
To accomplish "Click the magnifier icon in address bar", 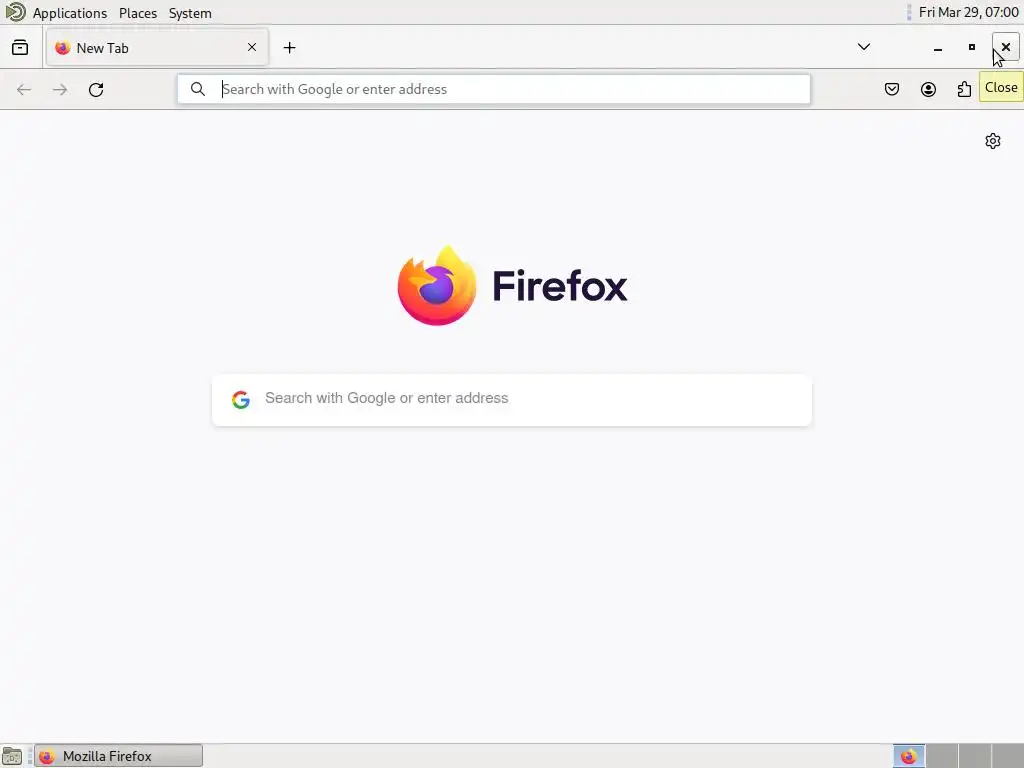I will coord(198,89).
